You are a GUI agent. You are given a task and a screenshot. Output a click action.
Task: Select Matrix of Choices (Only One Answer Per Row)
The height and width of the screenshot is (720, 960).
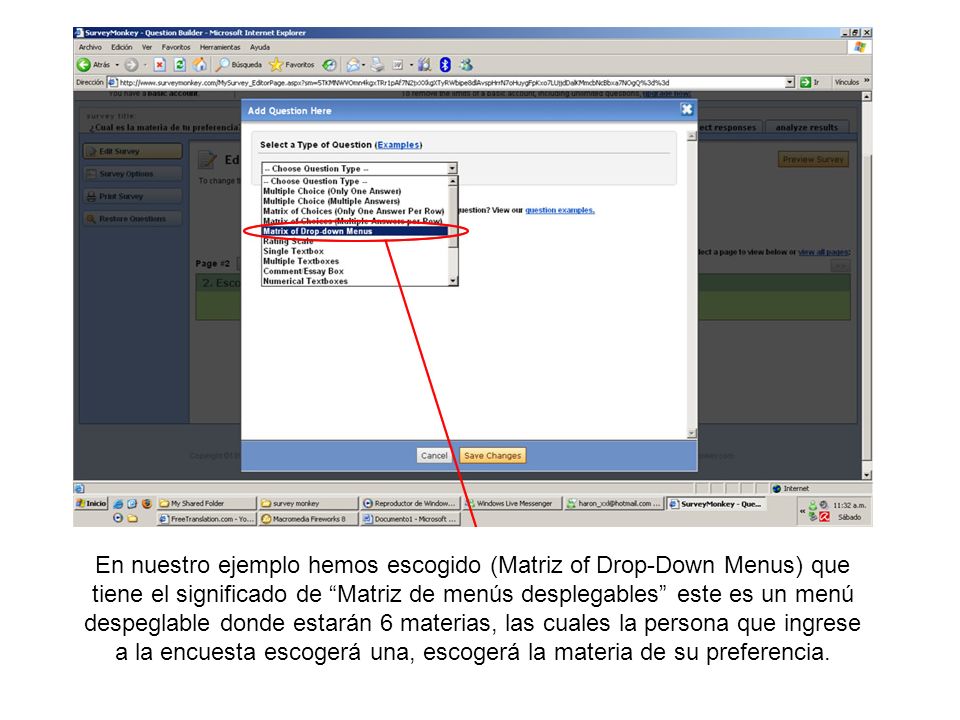pyautogui.click(x=354, y=211)
